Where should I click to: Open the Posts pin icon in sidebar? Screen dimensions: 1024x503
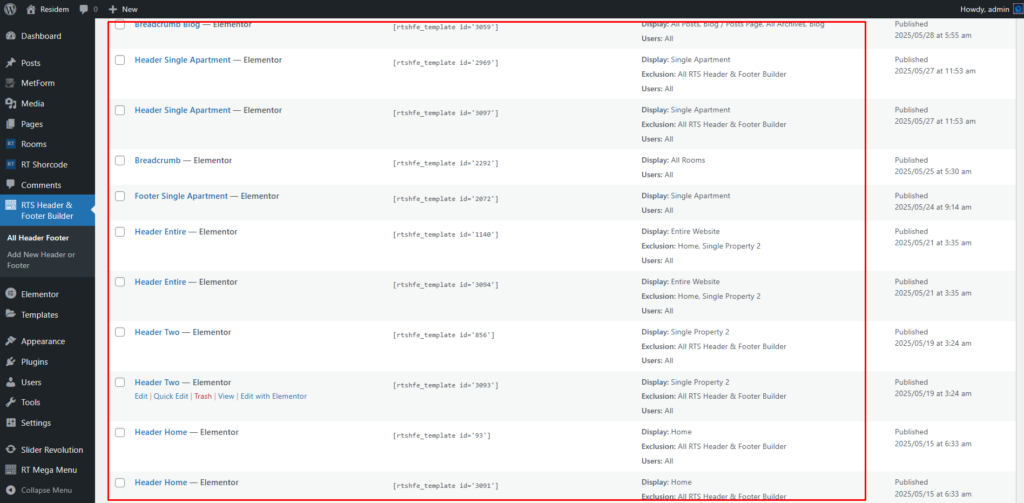pyautogui.click(x=10, y=63)
